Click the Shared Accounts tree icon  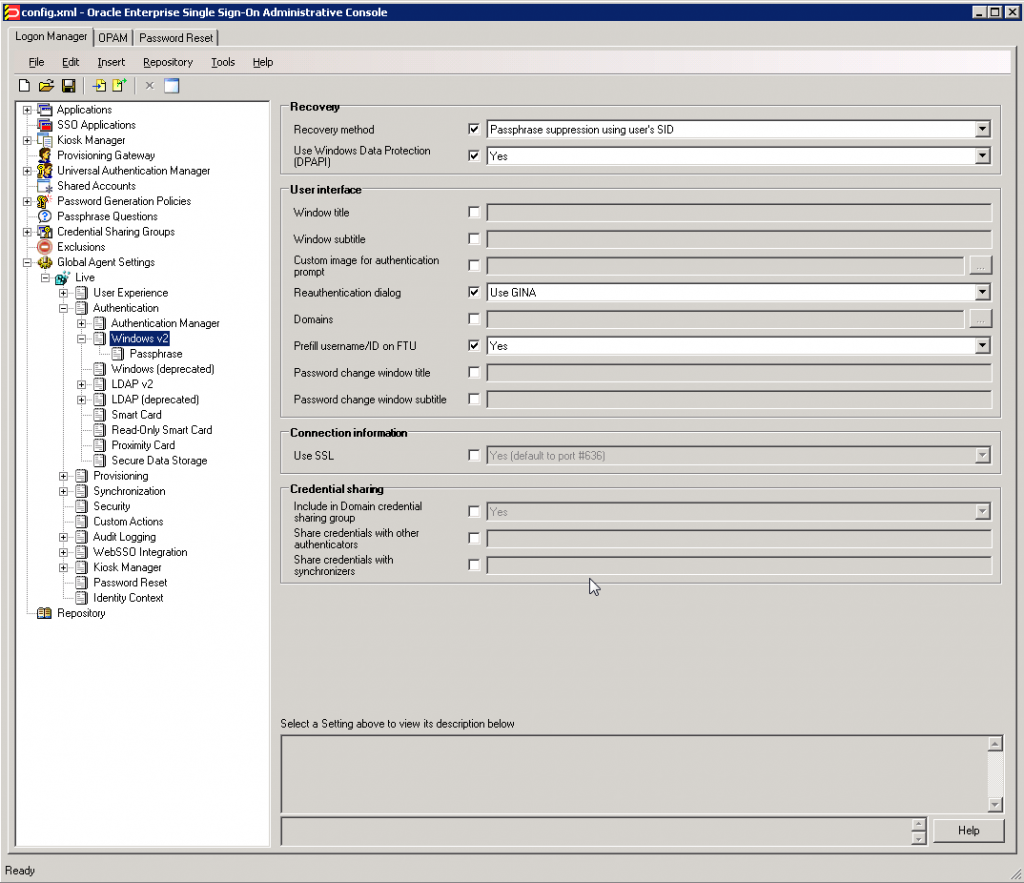tap(44, 186)
